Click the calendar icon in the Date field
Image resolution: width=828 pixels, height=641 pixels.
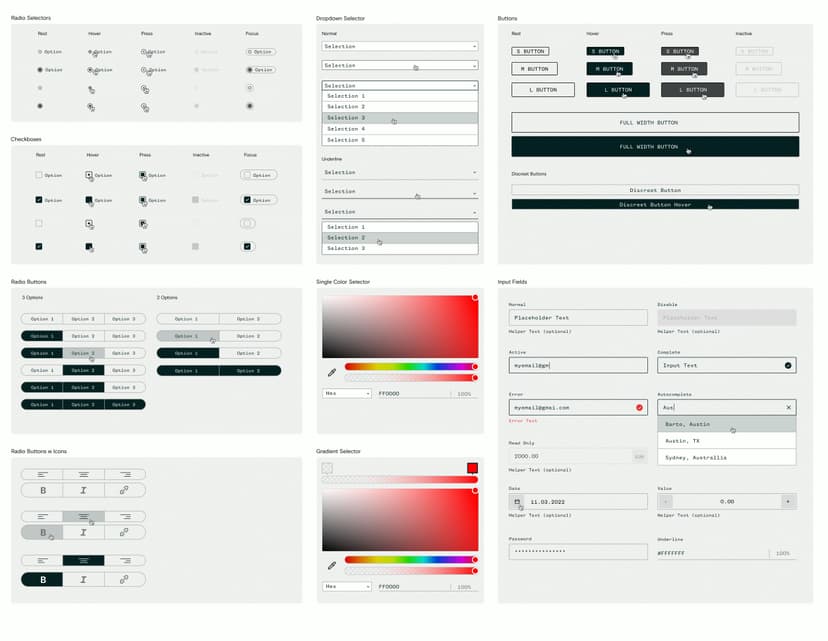coord(517,499)
